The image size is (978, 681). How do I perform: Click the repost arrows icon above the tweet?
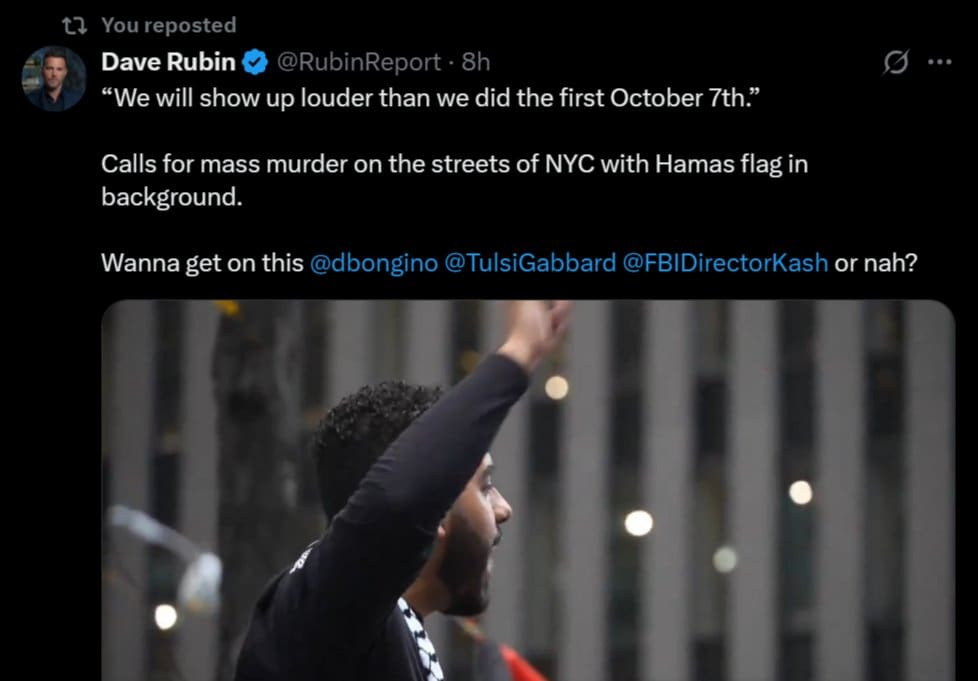(75, 25)
